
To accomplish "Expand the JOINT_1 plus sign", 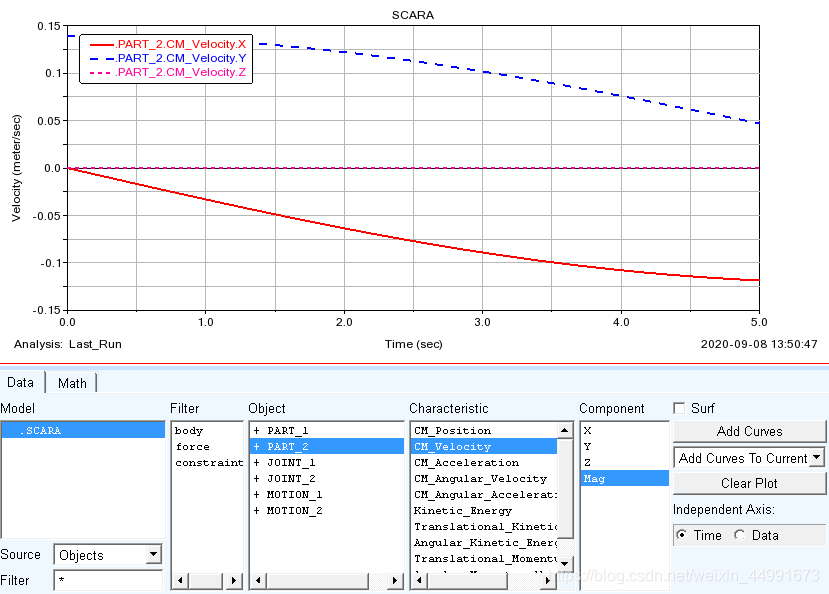I will click(x=257, y=463).
